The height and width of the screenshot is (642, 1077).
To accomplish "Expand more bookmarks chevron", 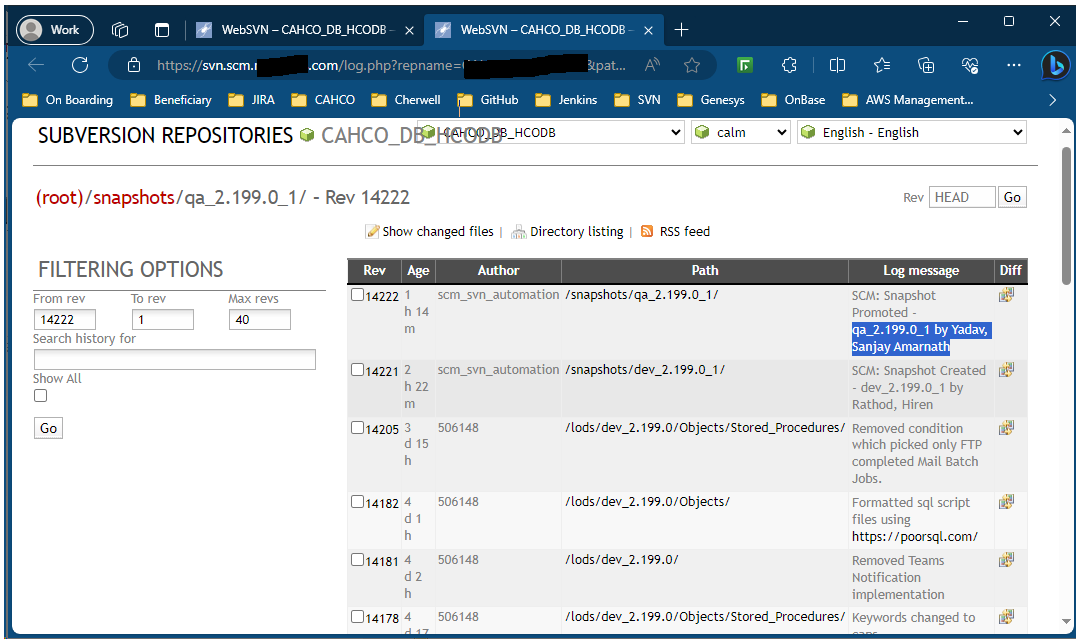I will tap(1053, 100).
